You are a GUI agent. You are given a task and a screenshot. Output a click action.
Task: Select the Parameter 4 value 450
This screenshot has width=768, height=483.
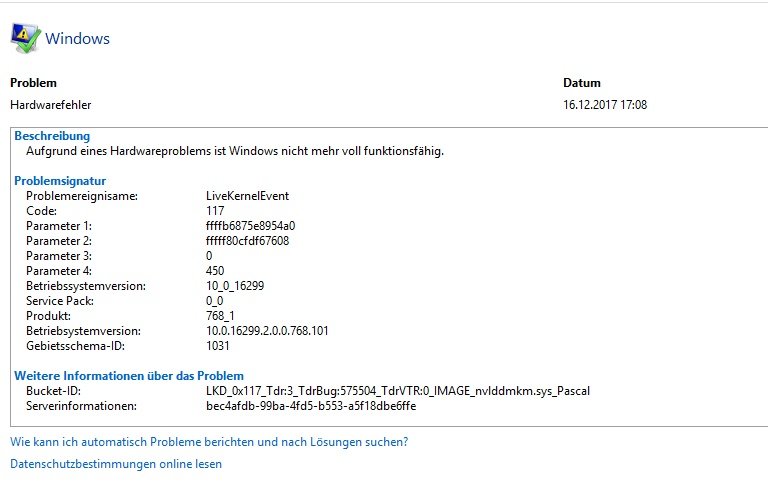215,271
